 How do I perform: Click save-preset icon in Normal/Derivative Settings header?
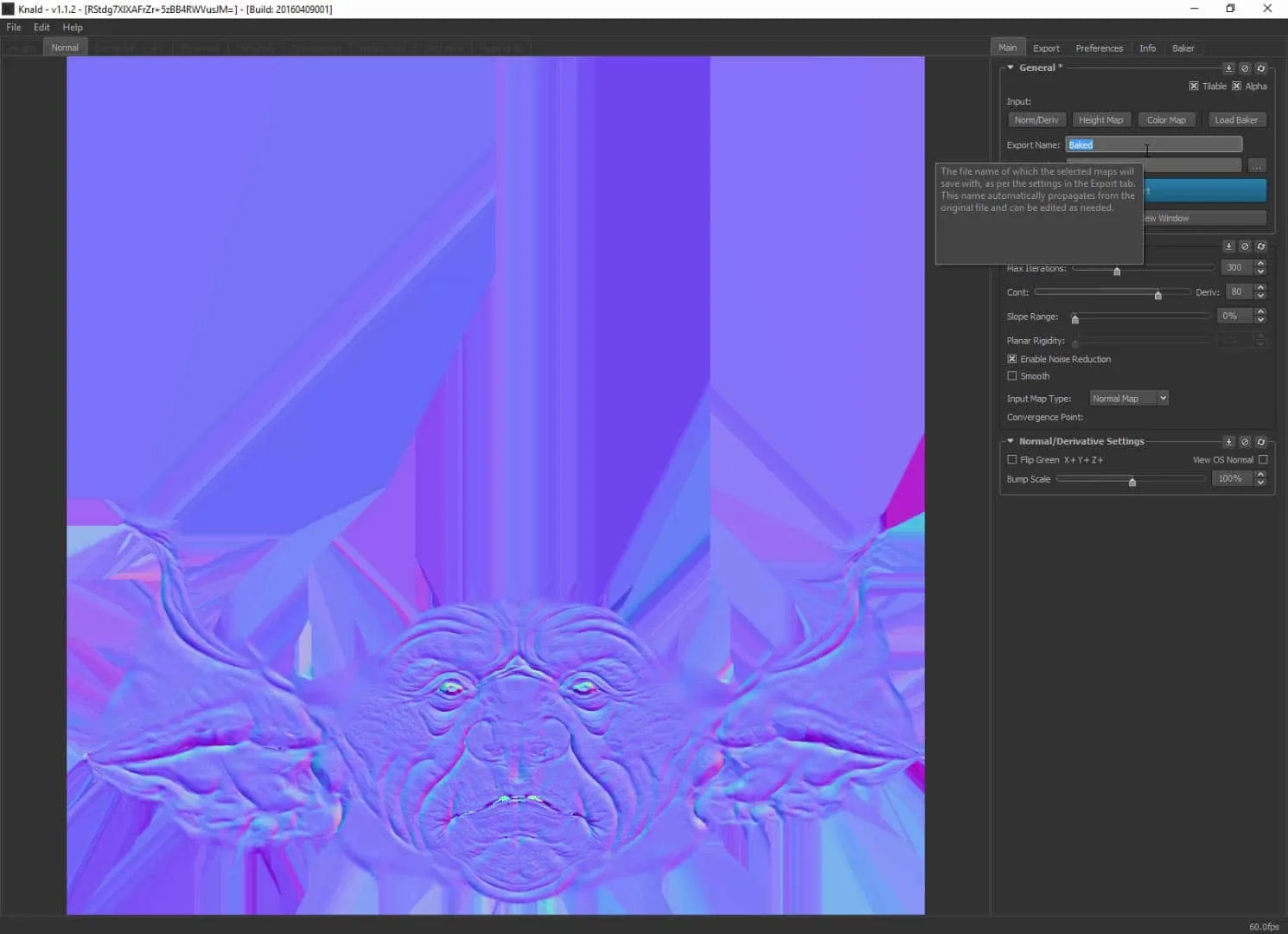coord(1228,441)
